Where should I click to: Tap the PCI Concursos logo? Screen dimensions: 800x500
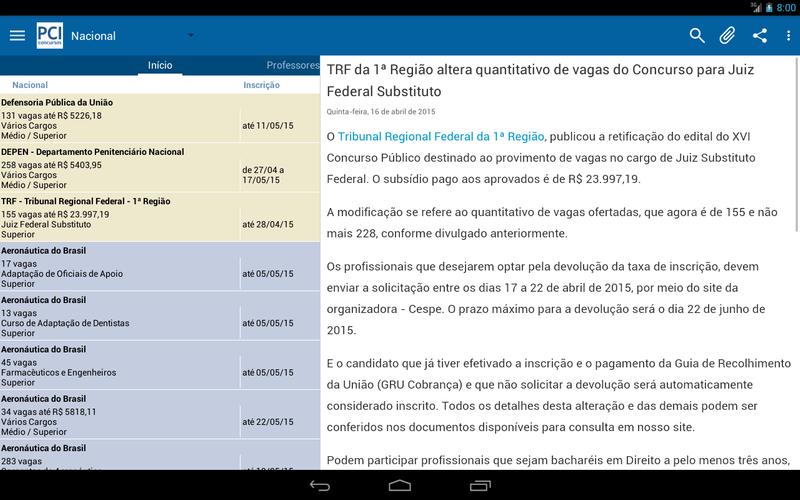(x=49, y=36)
